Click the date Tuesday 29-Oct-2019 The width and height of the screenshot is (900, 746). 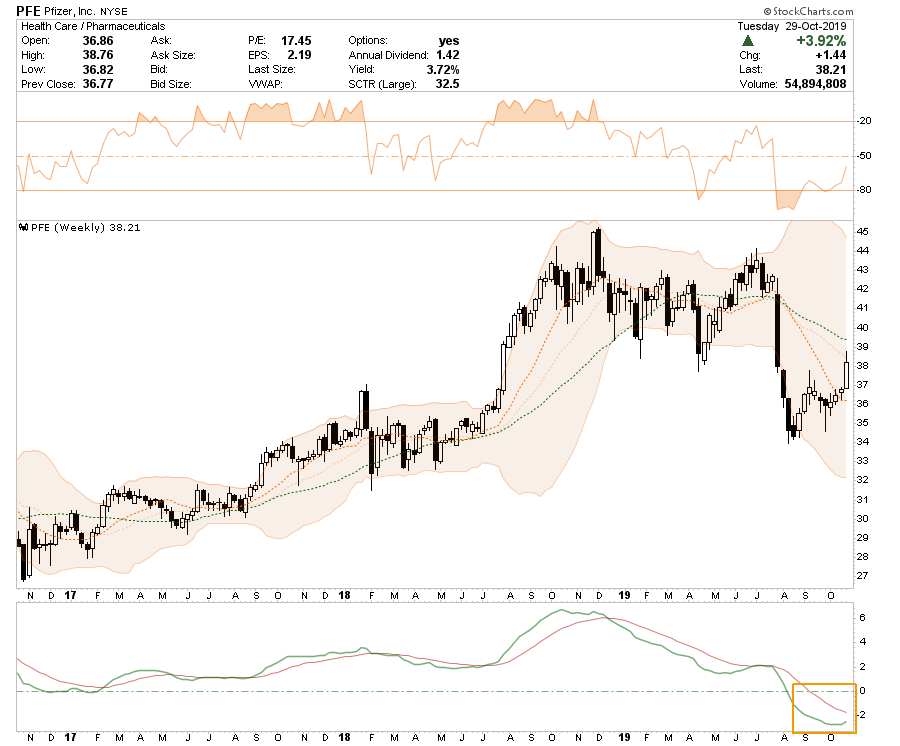792,26
